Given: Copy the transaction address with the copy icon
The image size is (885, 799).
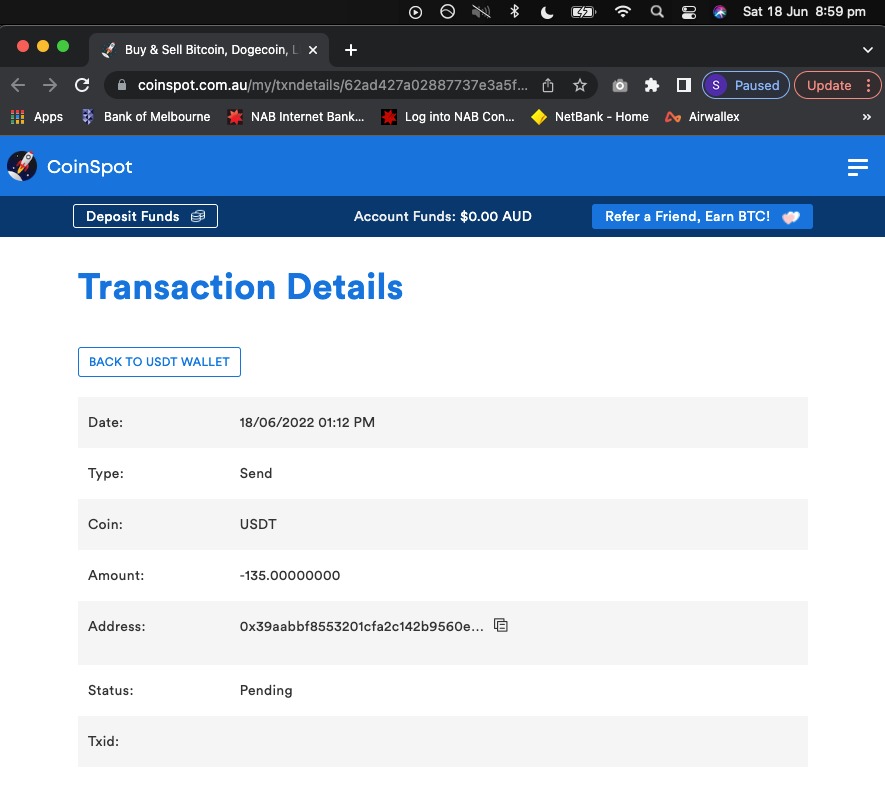Looking at the screenshot, I should 501,625.
